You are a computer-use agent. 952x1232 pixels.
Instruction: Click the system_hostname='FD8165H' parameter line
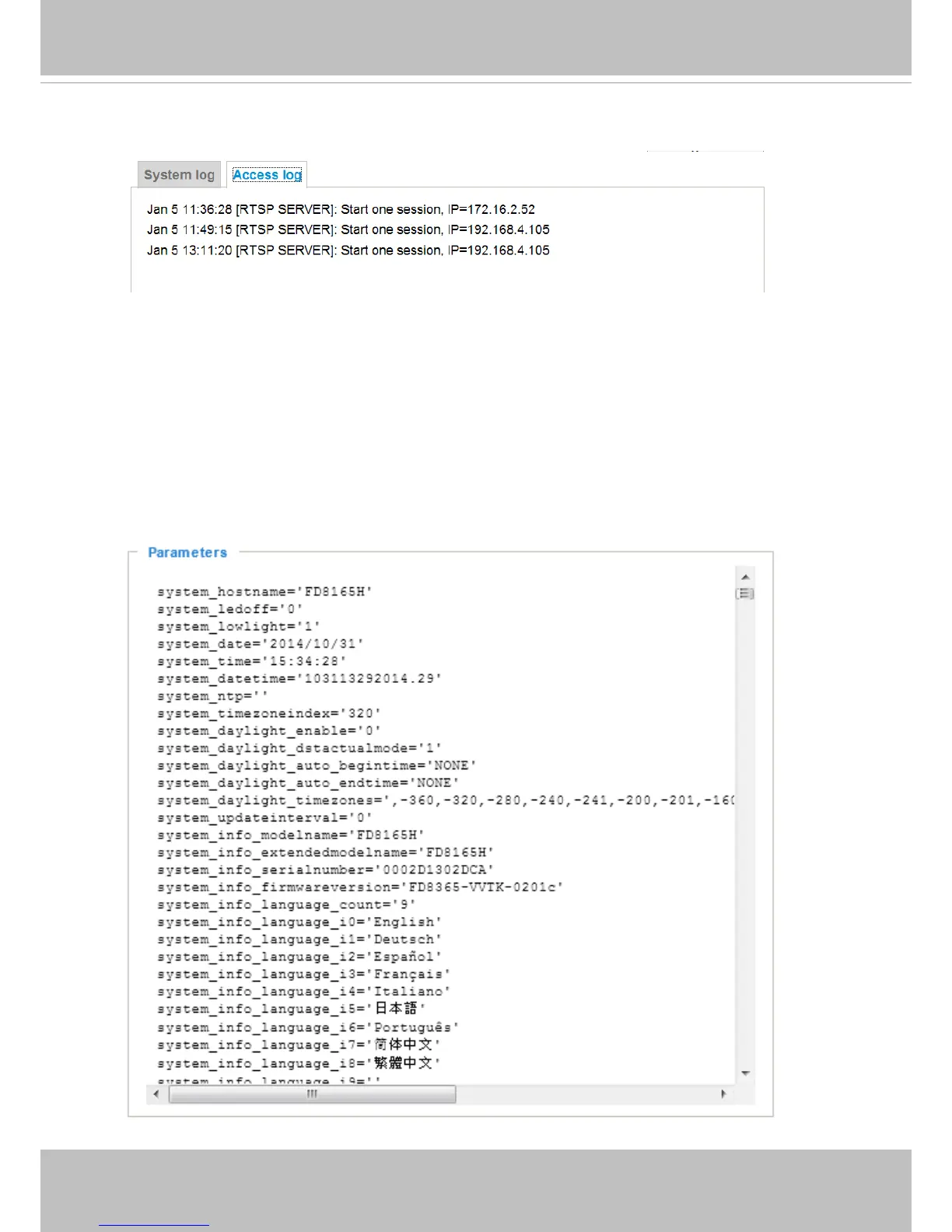pyautogui.click(x=264, y=592)
